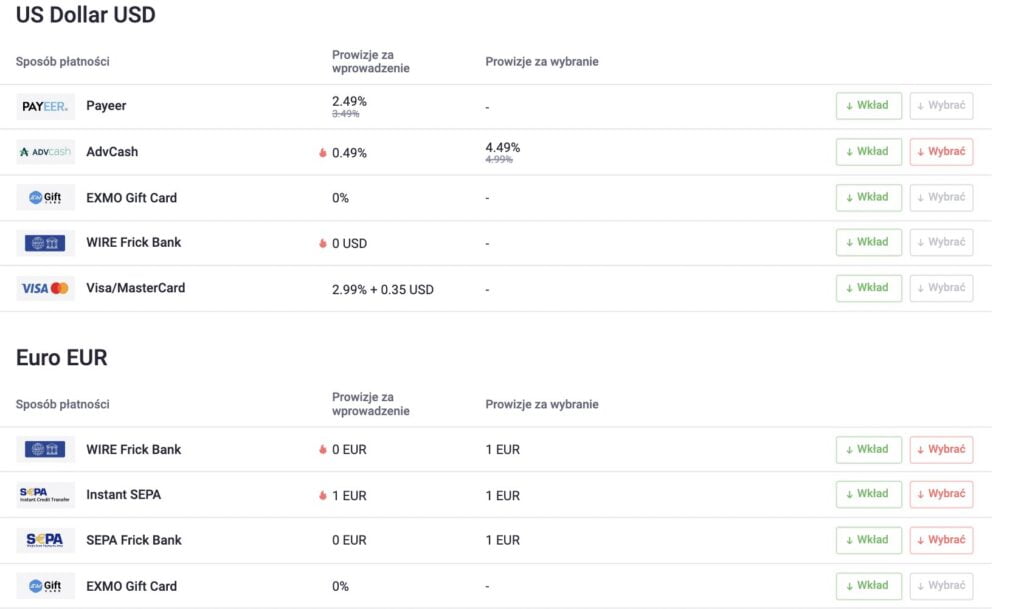Select the AdvCash payment method name
1024x609 pixels.
click(112, 151)
